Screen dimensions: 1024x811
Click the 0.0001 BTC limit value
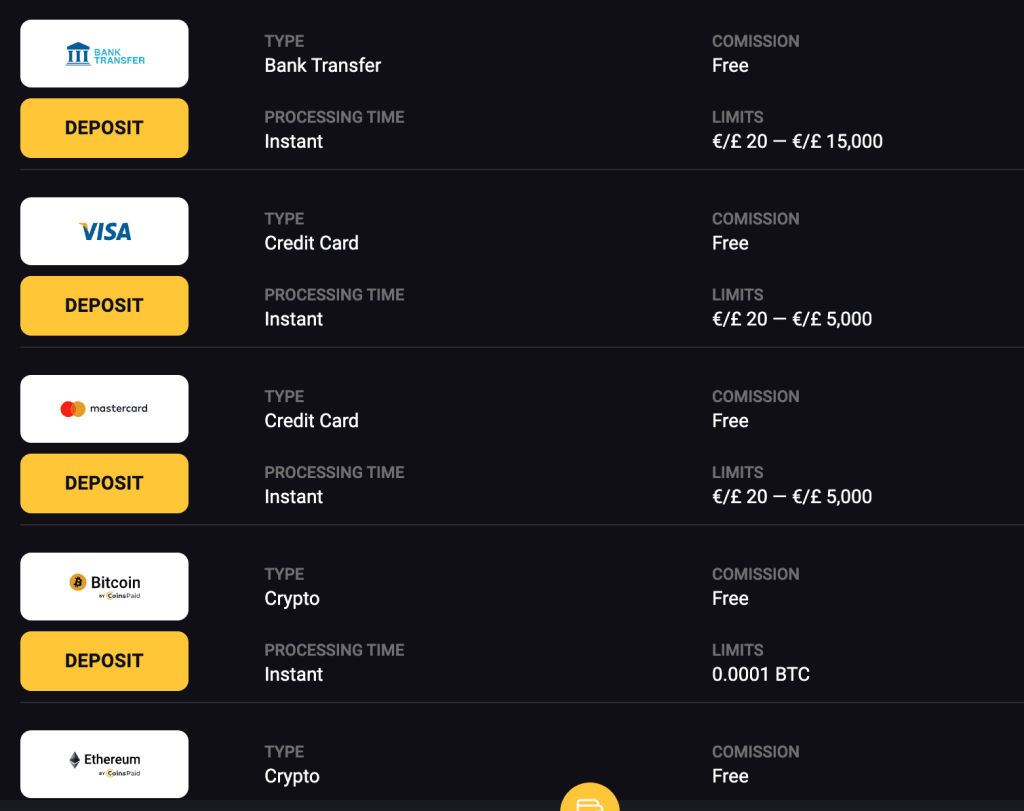760,675
